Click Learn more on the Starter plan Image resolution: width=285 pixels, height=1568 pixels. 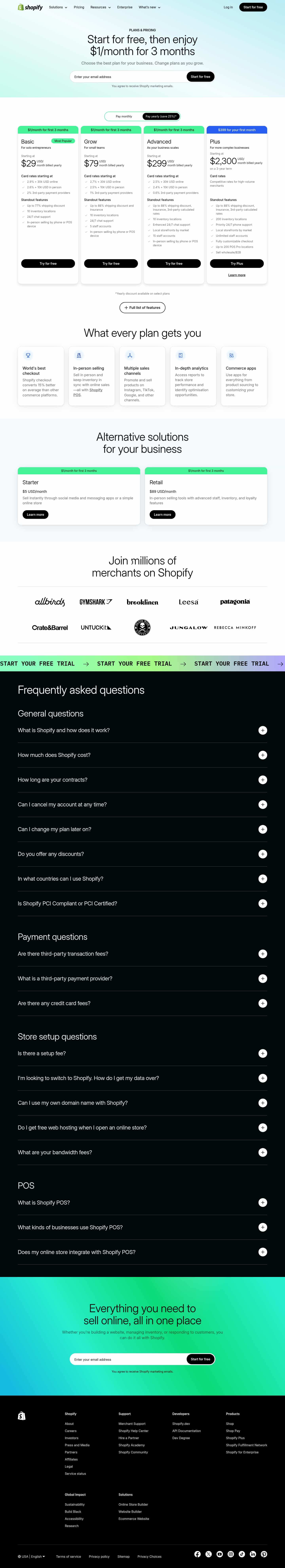coord(35,514)
